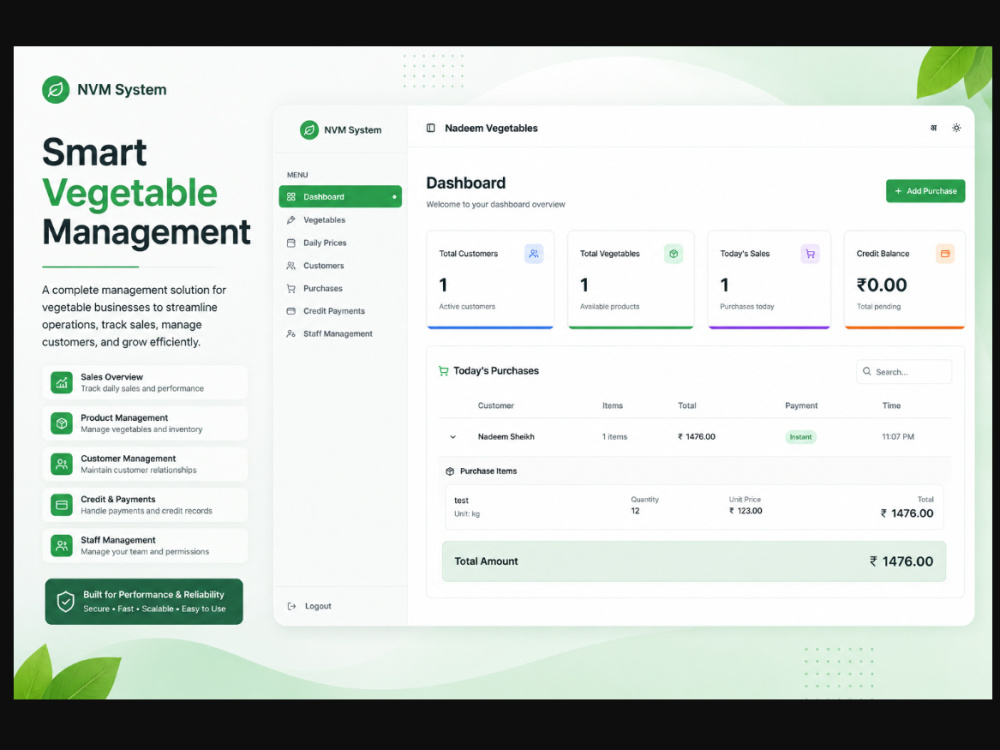Open Purchases in the sidebar

pyautogui.click(x=340, y=289)
